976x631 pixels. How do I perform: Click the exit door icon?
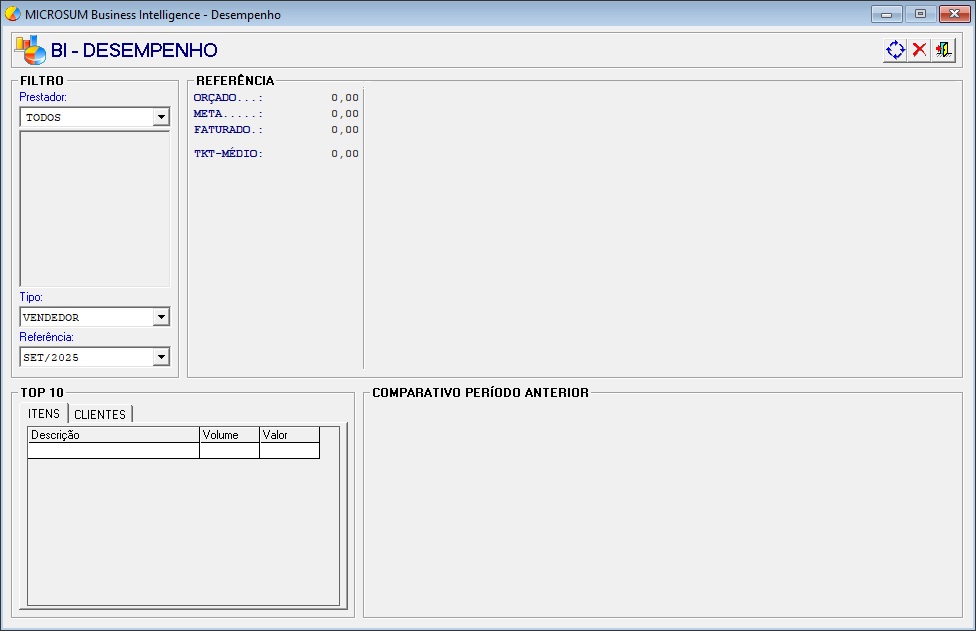943,50
